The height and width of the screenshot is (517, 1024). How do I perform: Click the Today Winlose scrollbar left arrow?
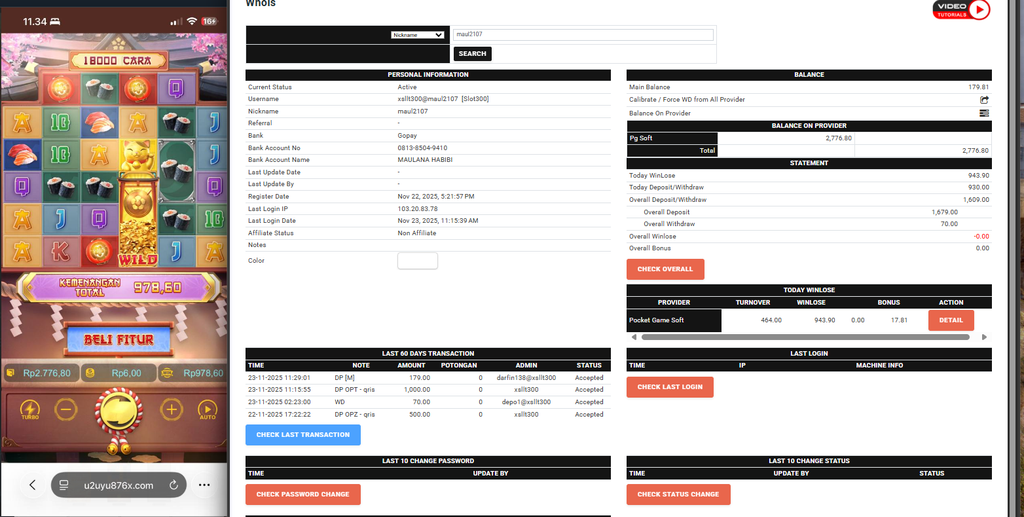pos(633,337)
